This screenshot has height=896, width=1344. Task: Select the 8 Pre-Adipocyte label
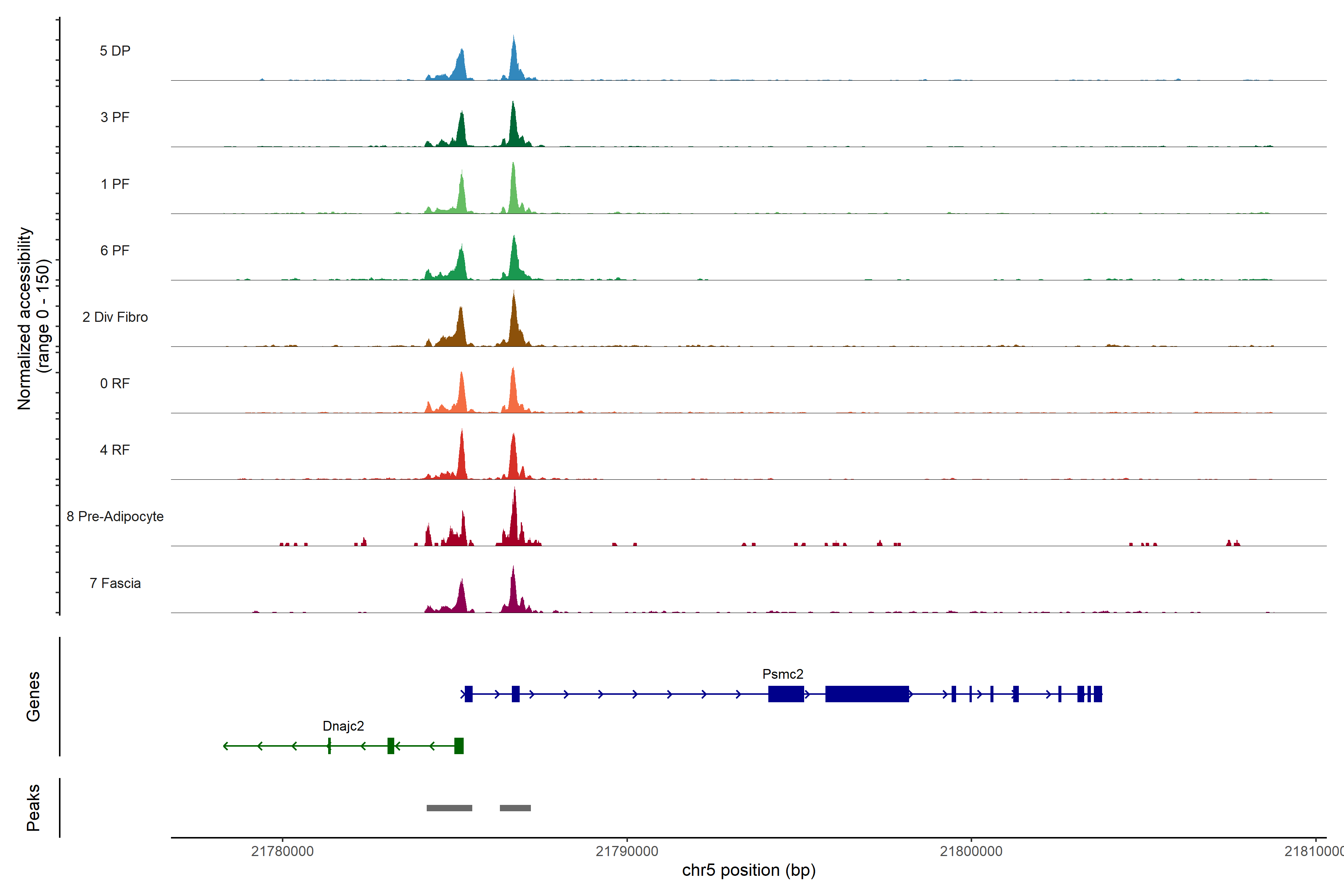115,517
